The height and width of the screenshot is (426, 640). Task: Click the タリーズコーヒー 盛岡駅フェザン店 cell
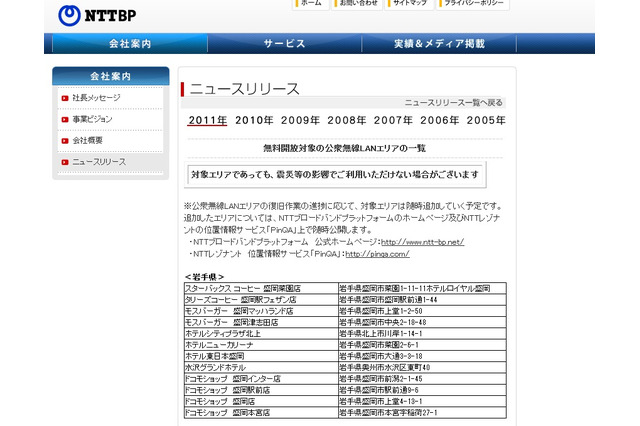coord(261,300)
